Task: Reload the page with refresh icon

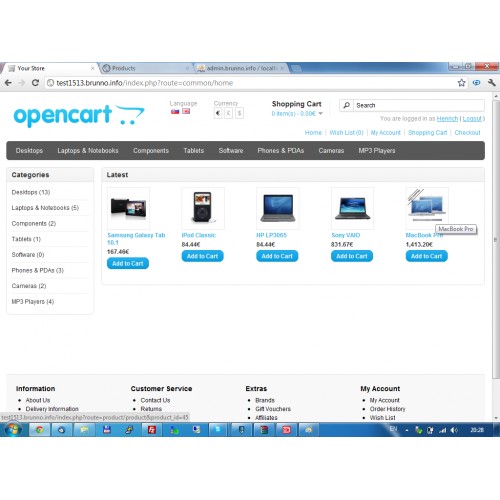Action: [35, 83]
